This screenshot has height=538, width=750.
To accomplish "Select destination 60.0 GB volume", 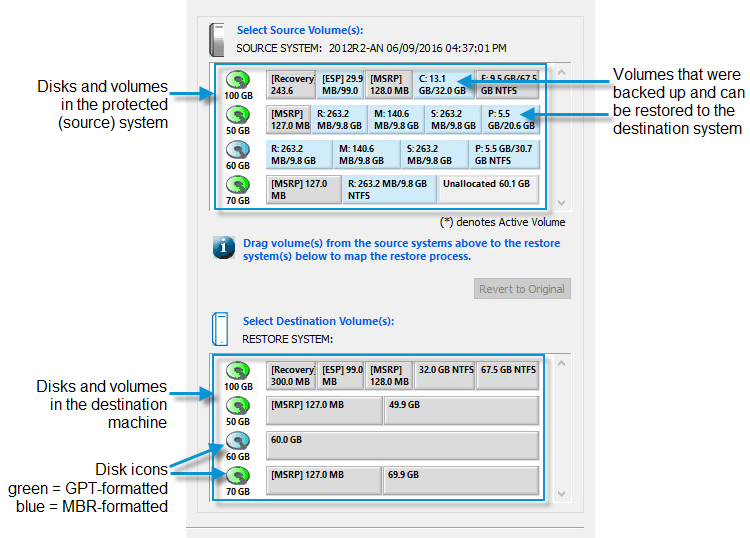I will click(x=403, y=445).
